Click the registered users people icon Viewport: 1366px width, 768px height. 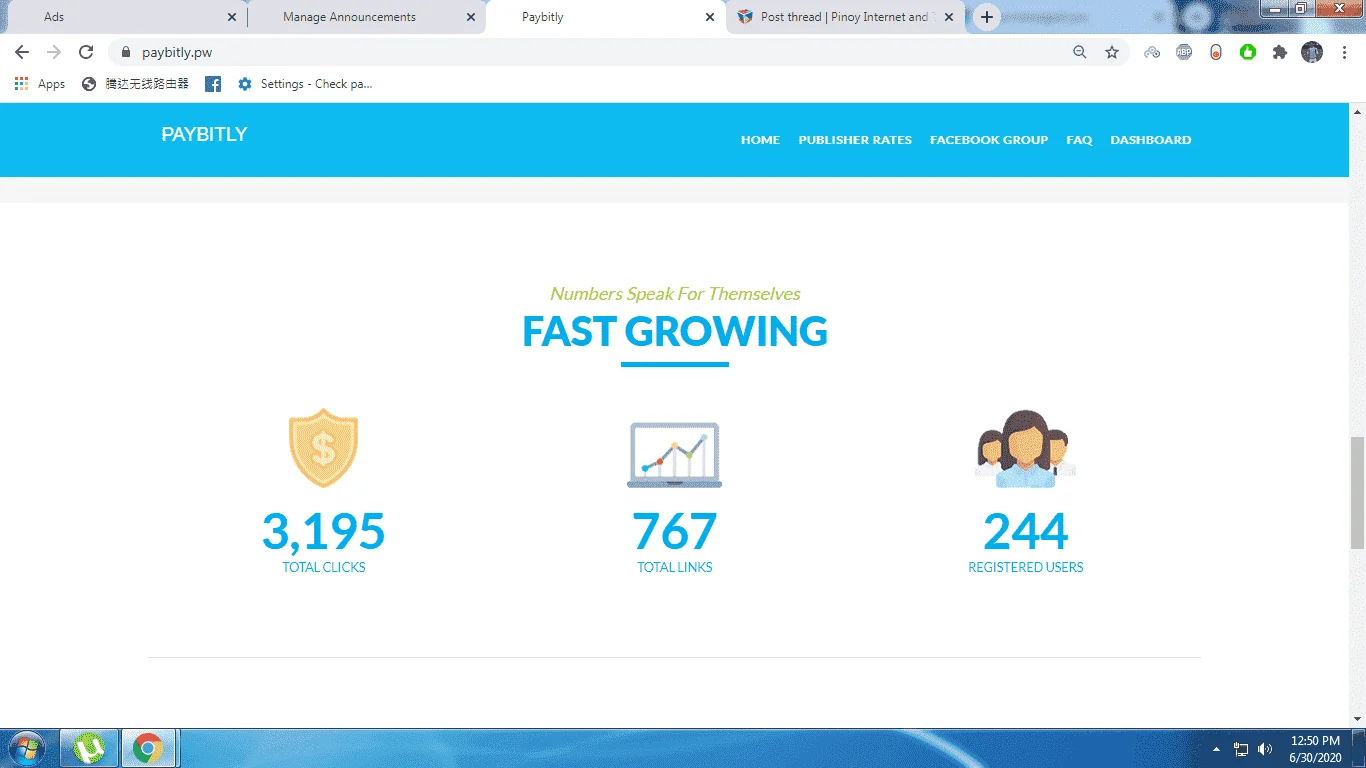1026,448
